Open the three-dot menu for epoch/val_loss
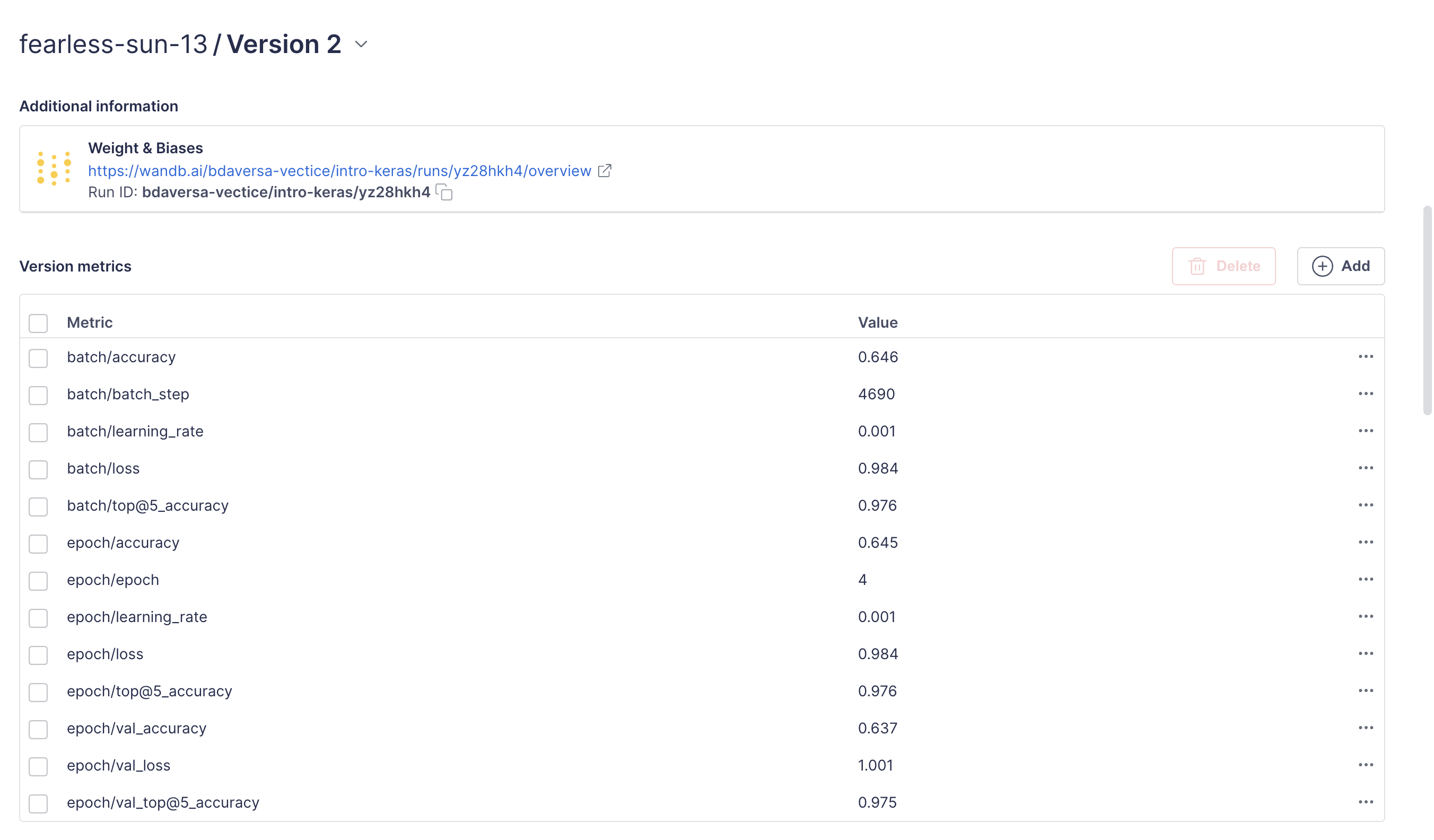The height and width of the screenshot is (840, 1434). [1366, 765]
